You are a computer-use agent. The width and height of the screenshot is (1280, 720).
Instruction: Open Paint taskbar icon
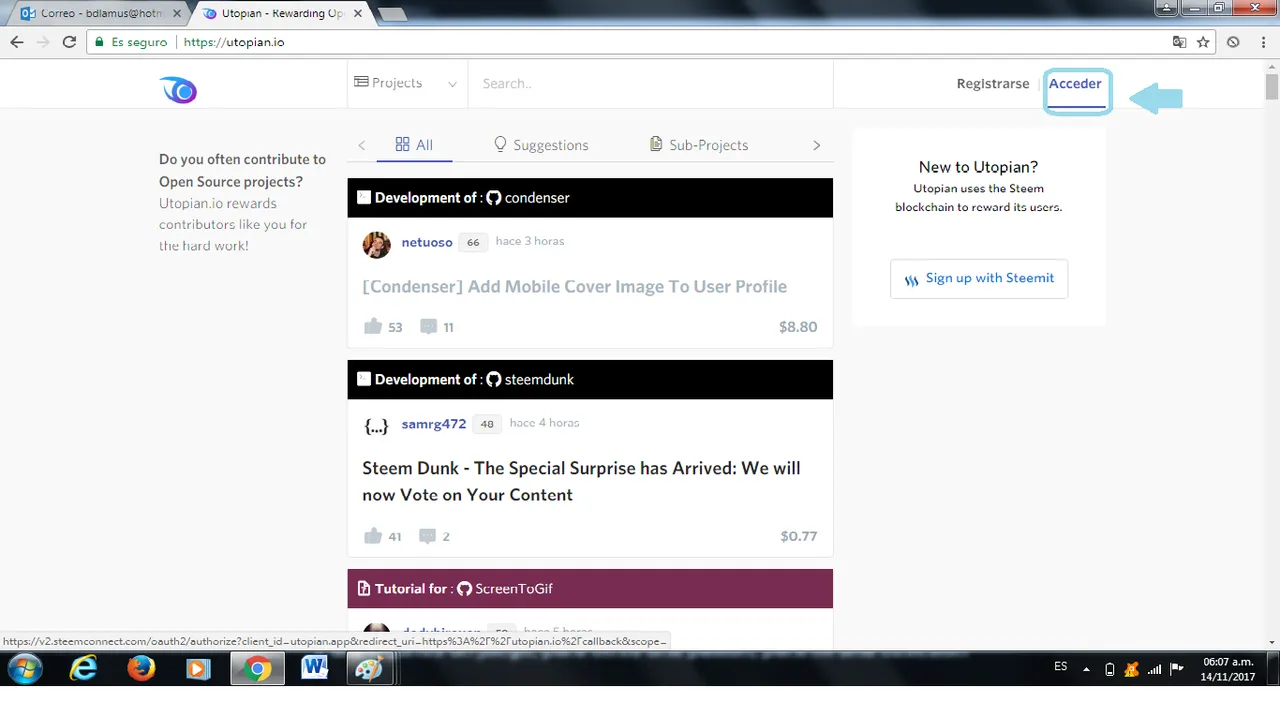click(x=370, y=669)
